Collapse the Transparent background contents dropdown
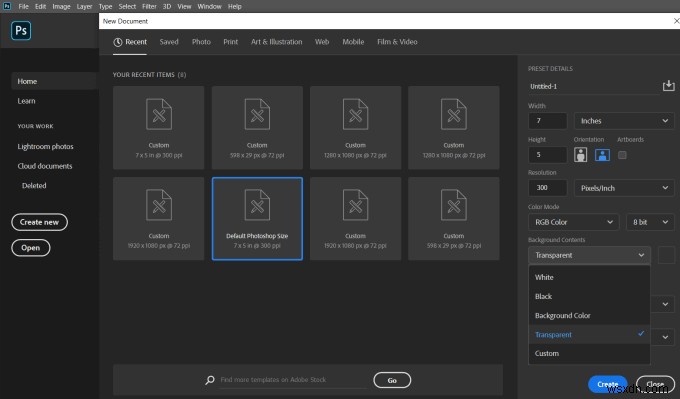Viewport: 680px width, 399px height. 589,255
